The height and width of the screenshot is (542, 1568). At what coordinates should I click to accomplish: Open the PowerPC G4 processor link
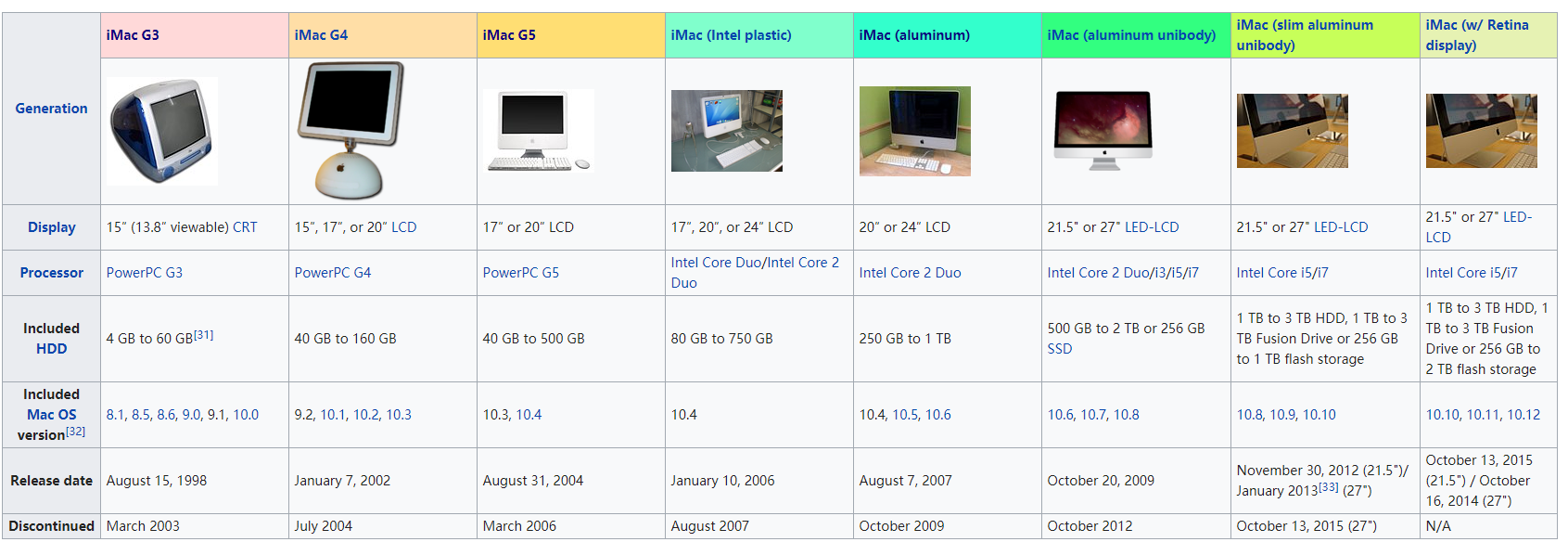pyautogui.click(x=333, y=273)
